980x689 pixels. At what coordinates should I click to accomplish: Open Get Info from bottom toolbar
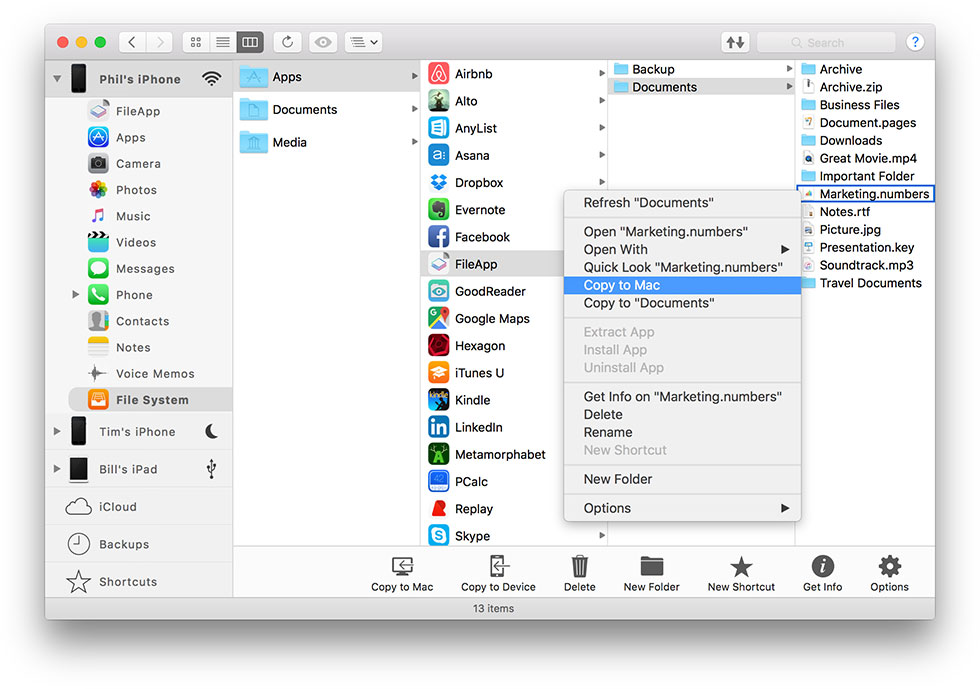pos(822,567)
